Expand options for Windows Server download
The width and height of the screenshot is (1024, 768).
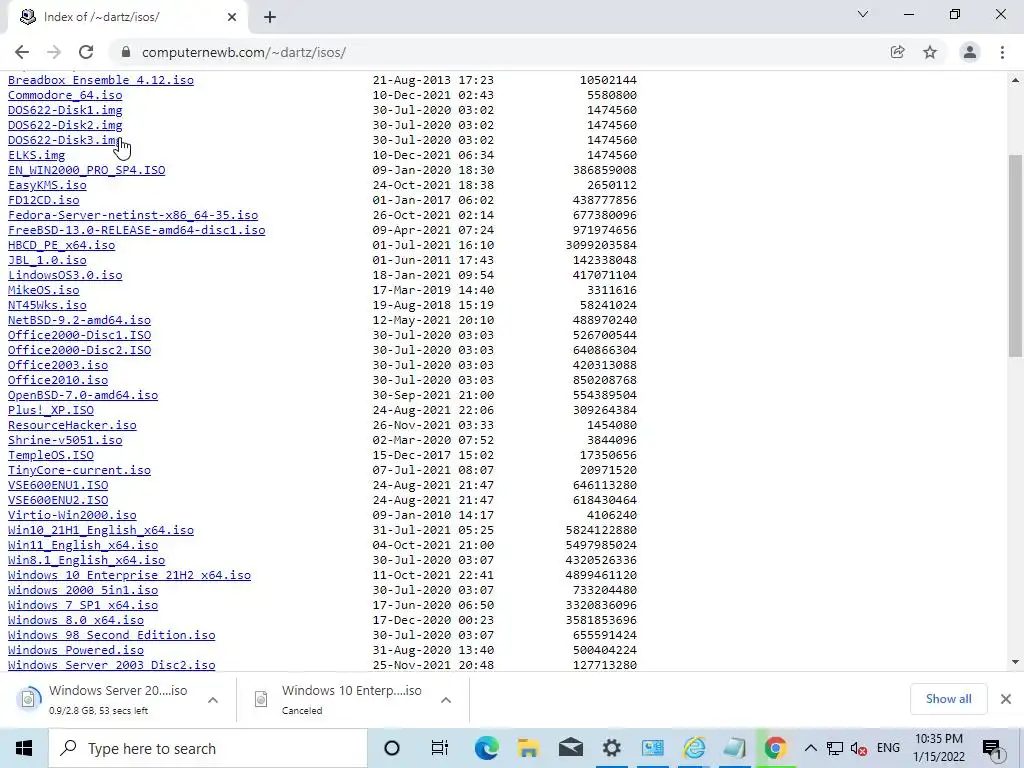click(213, 699)
